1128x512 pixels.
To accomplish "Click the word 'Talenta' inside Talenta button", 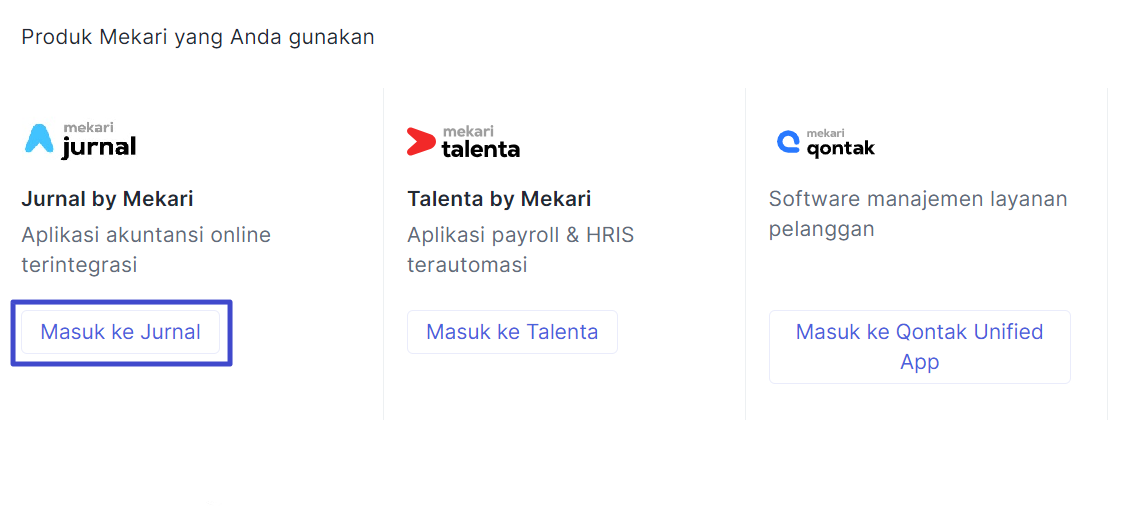I will tap(563, 332).
